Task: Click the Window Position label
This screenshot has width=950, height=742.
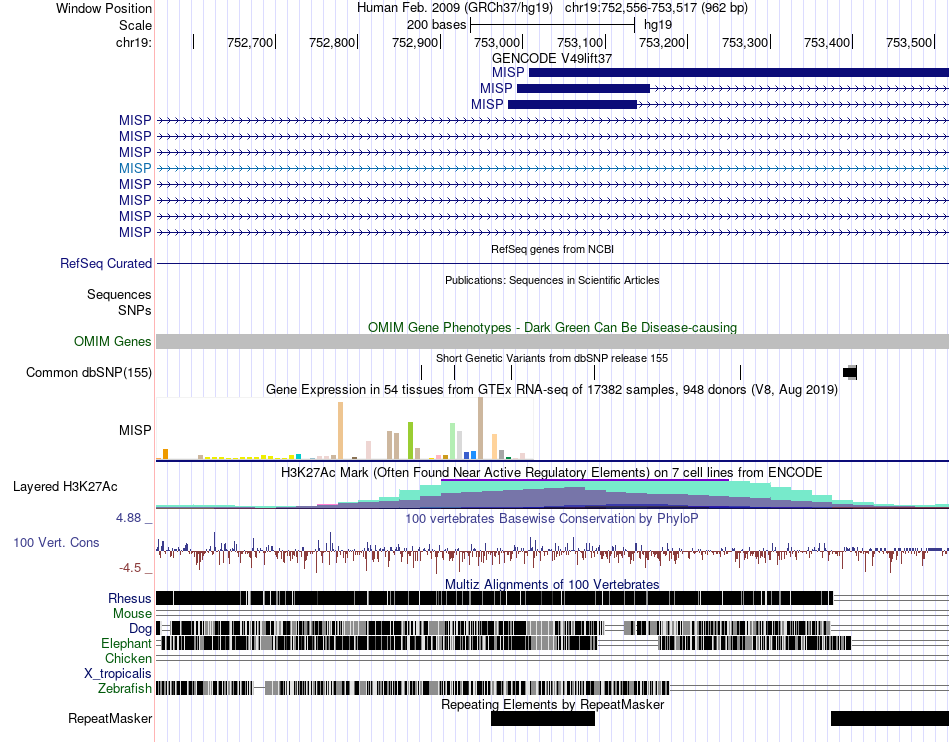Action: click(x=104, y=8)
